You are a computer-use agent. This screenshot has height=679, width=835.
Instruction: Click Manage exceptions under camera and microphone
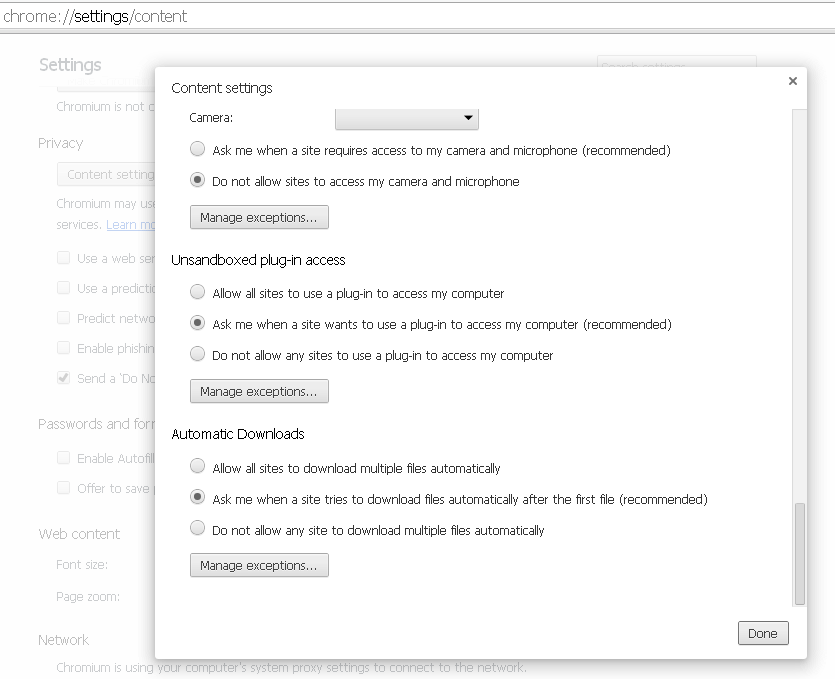click(259, 217)
